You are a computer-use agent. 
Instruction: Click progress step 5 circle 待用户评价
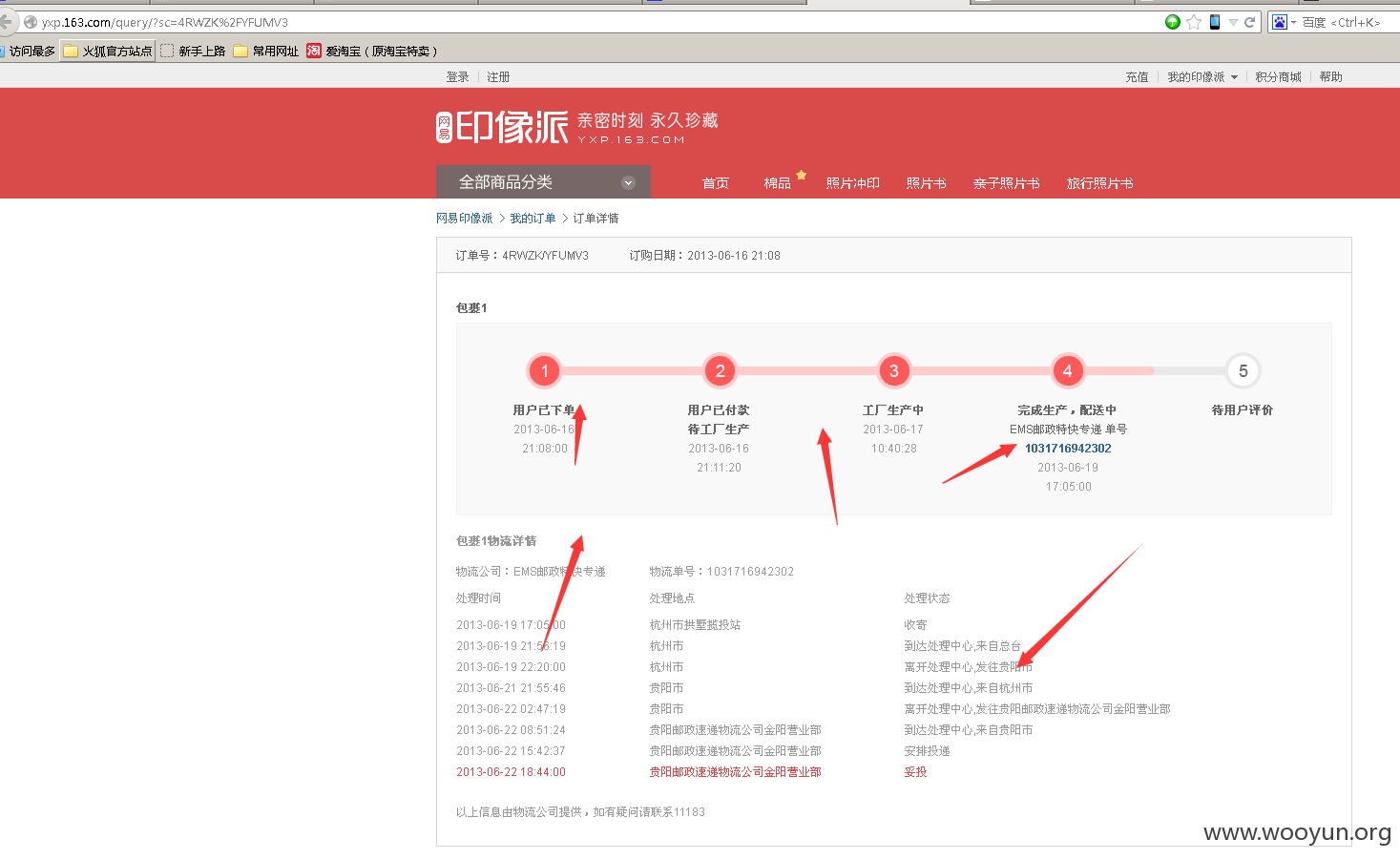pyautogui.click(x=1243, y=371)
